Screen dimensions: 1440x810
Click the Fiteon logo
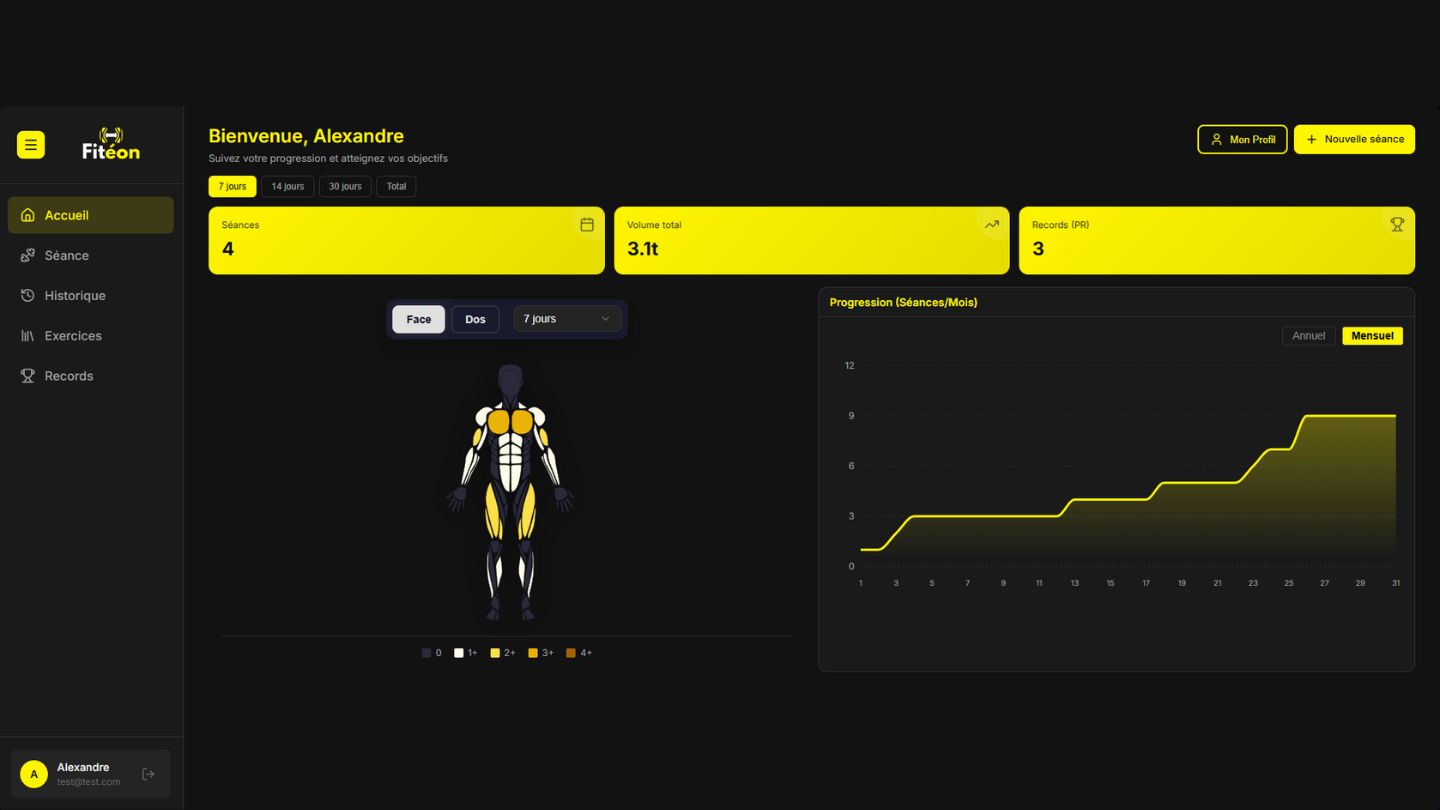pyautogui.click(x=111, y=144)
